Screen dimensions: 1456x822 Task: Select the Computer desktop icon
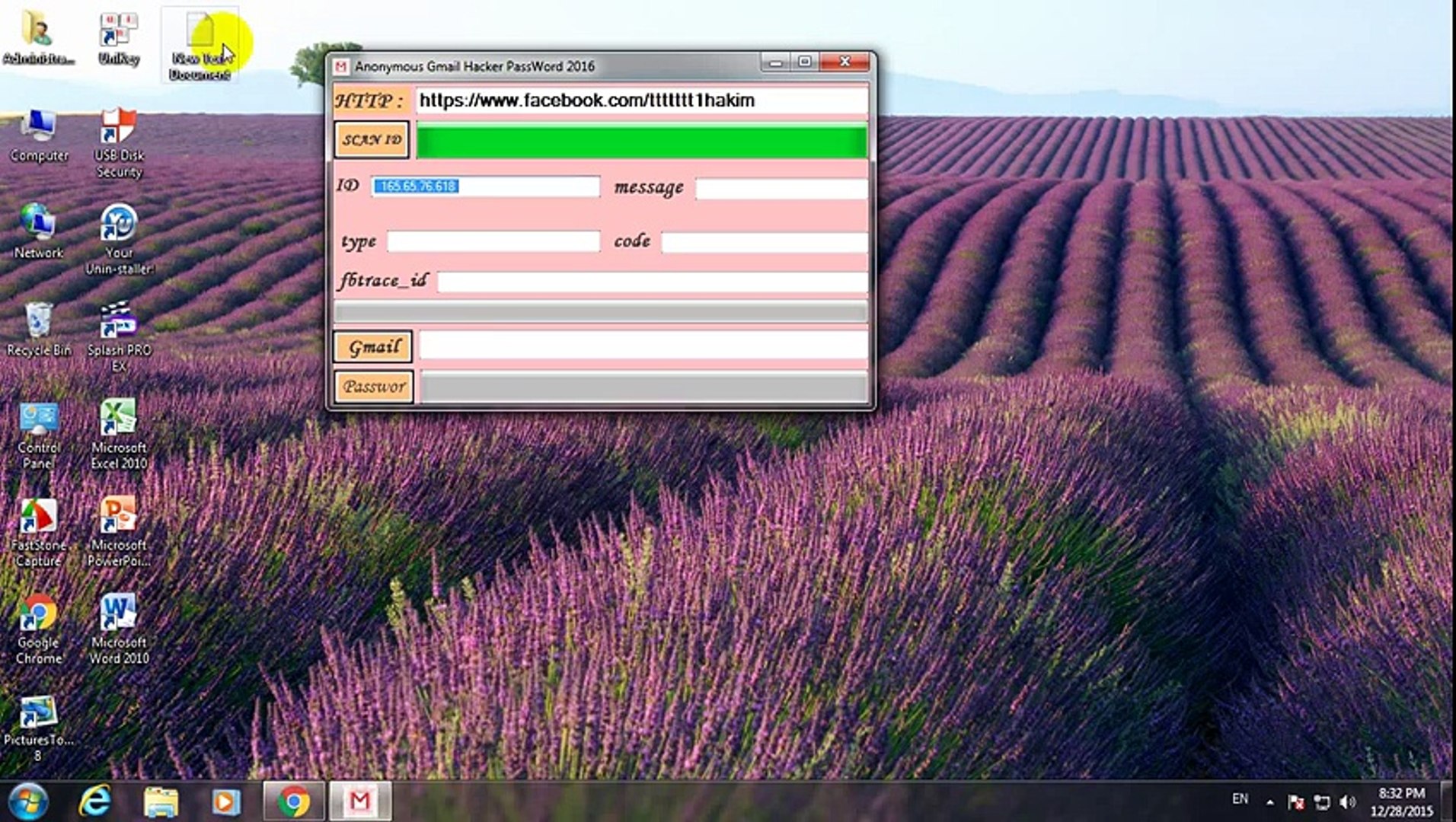point(39,137)
